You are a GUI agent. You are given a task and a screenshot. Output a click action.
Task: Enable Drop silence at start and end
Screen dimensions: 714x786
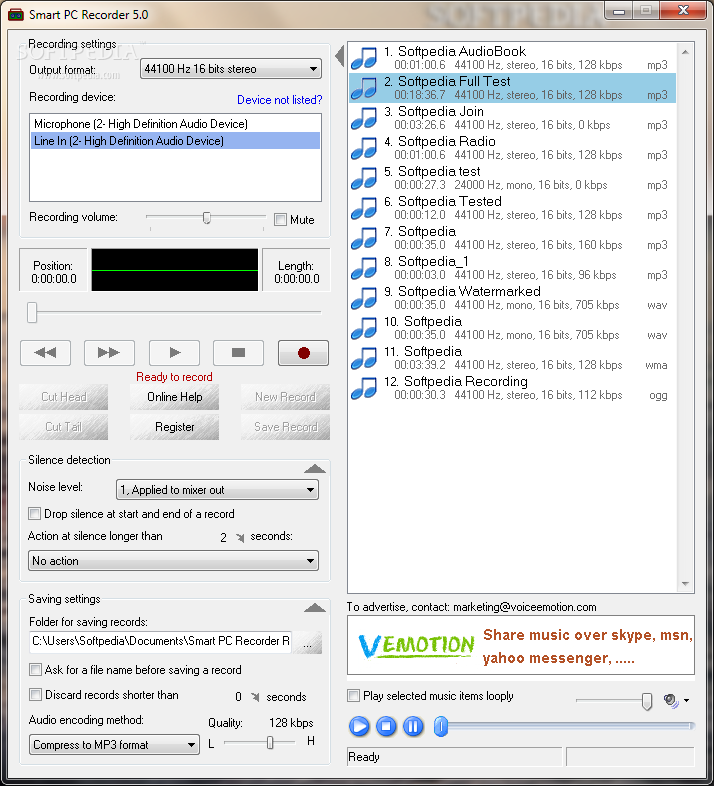[x=35, y=514]
